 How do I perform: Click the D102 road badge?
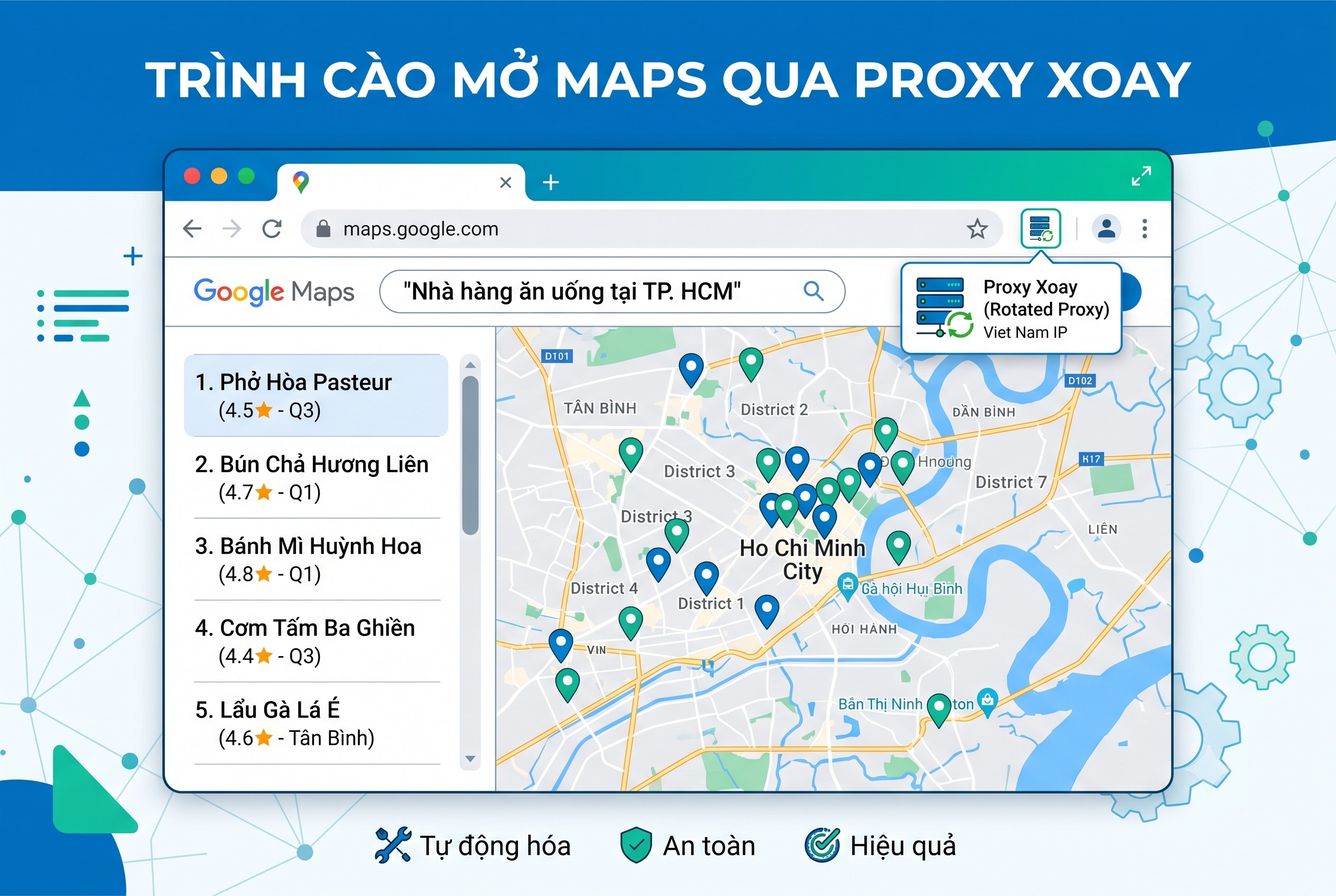tap(1080, 380)
